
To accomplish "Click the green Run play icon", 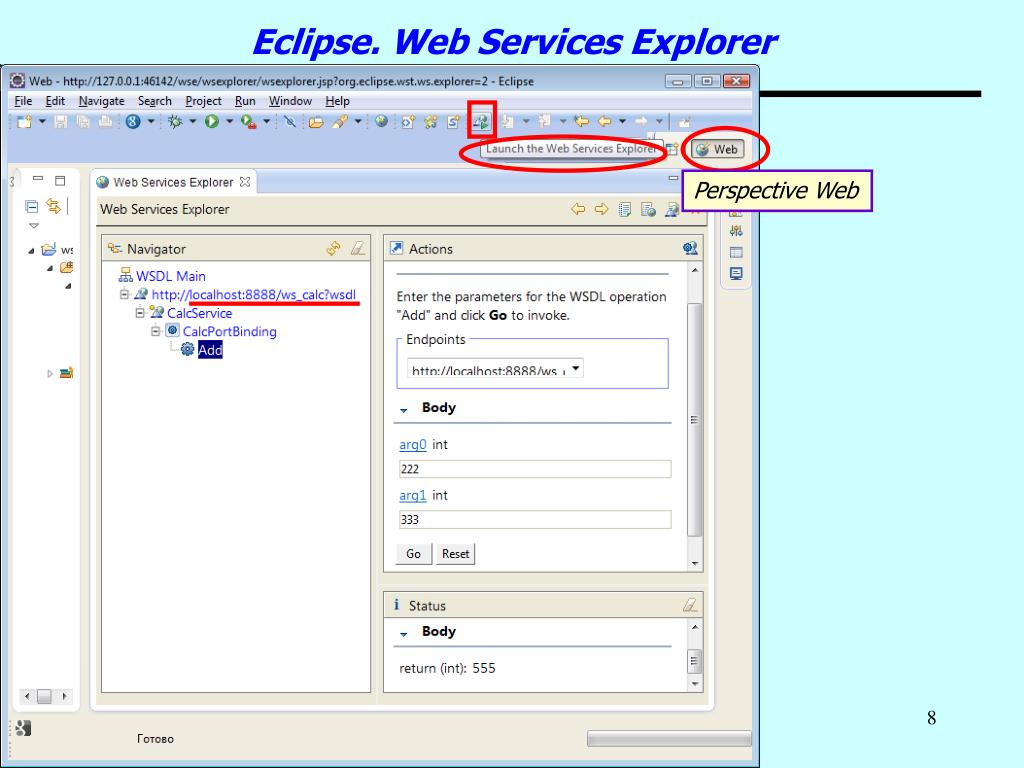I will (212, 121).
